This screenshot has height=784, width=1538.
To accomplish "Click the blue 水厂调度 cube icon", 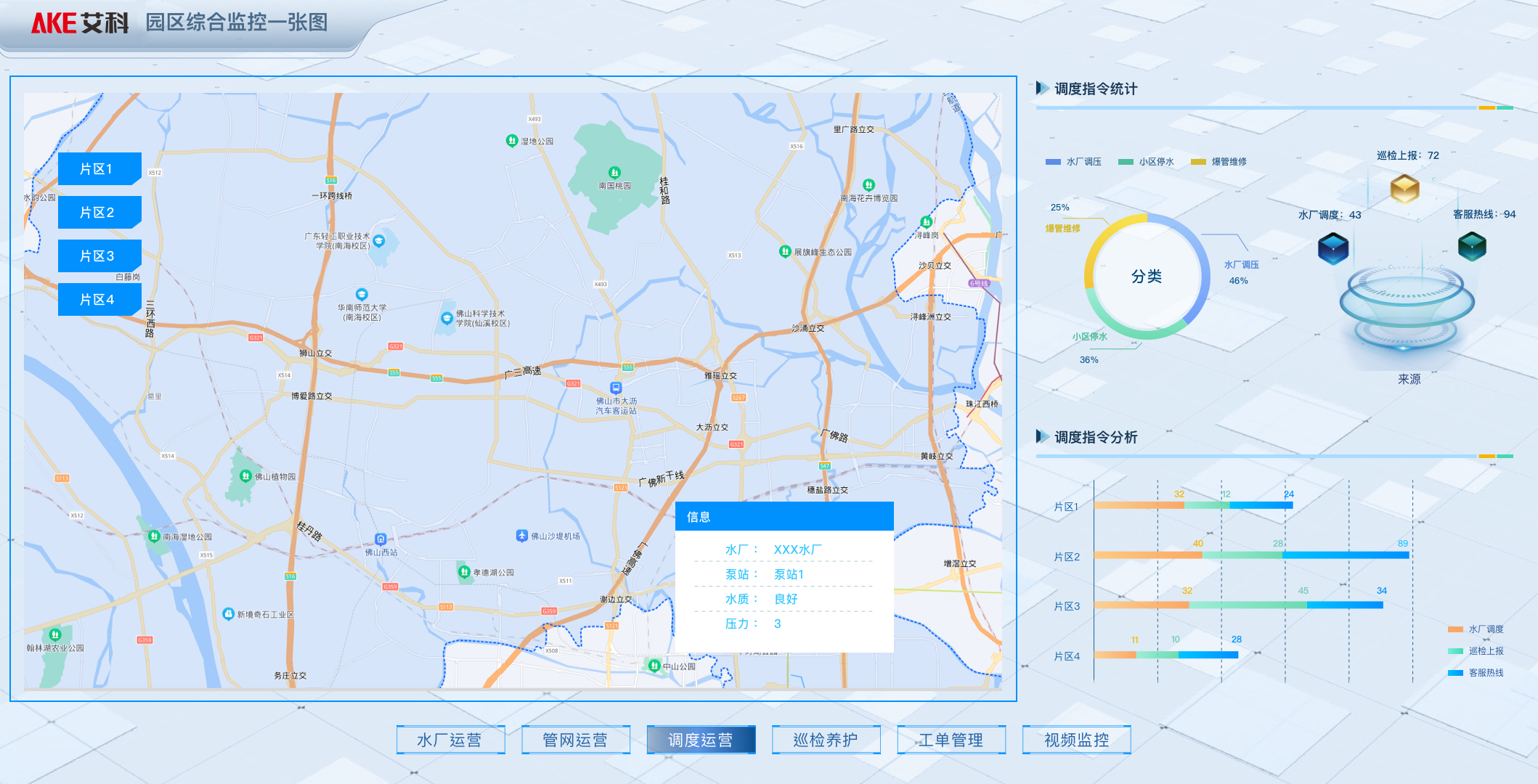I will 1333,248.
